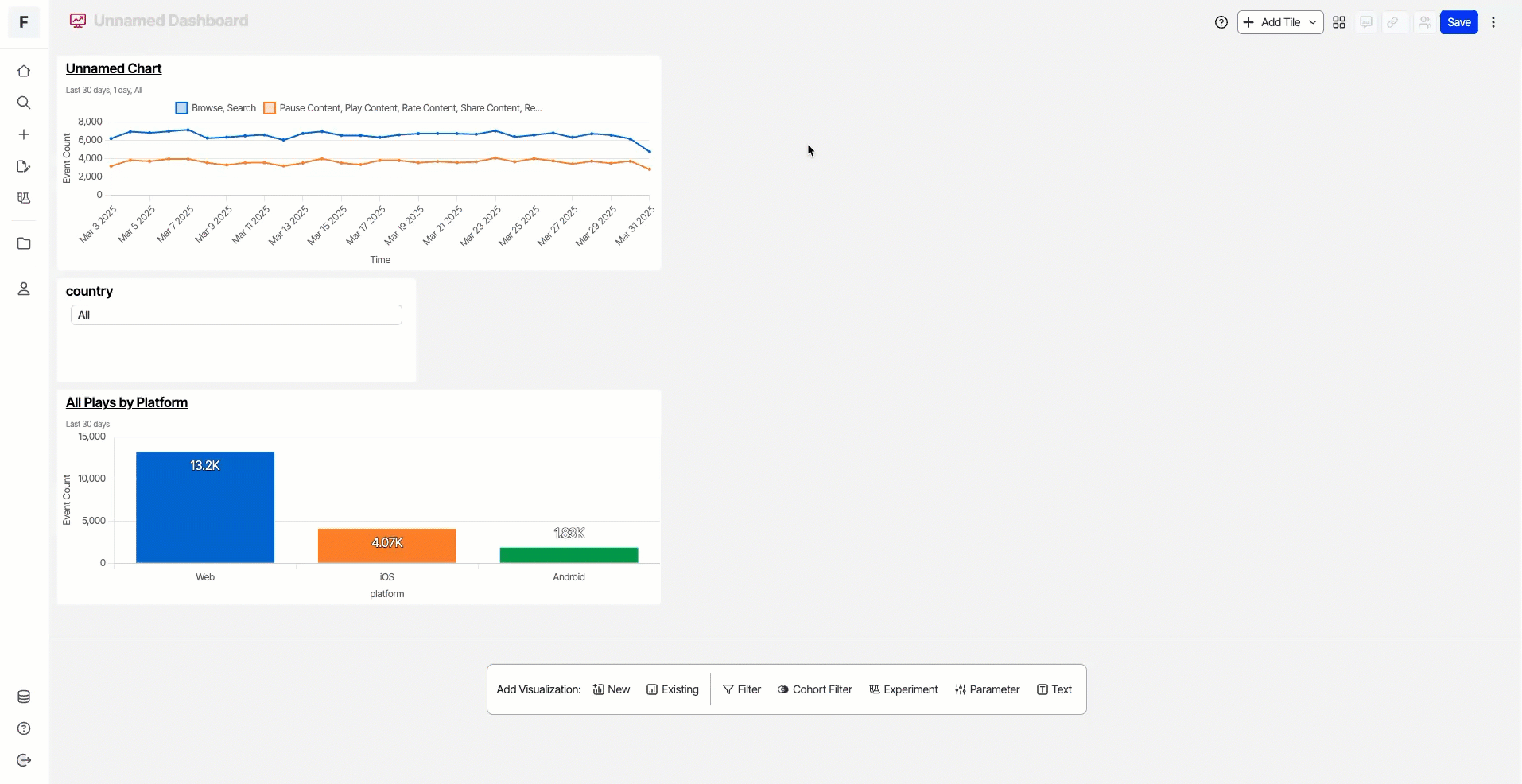Open the Experiments flask sidebar icon
1522x784 pixels.
coord(24,198)
